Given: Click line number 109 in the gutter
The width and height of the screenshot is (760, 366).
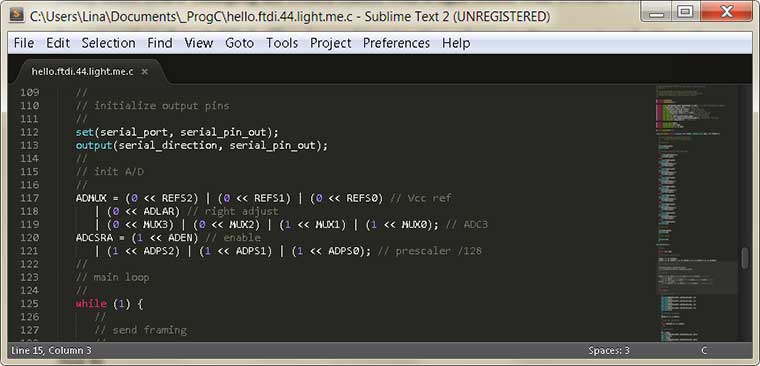Looking at the screenshot, I should [30, 92].
